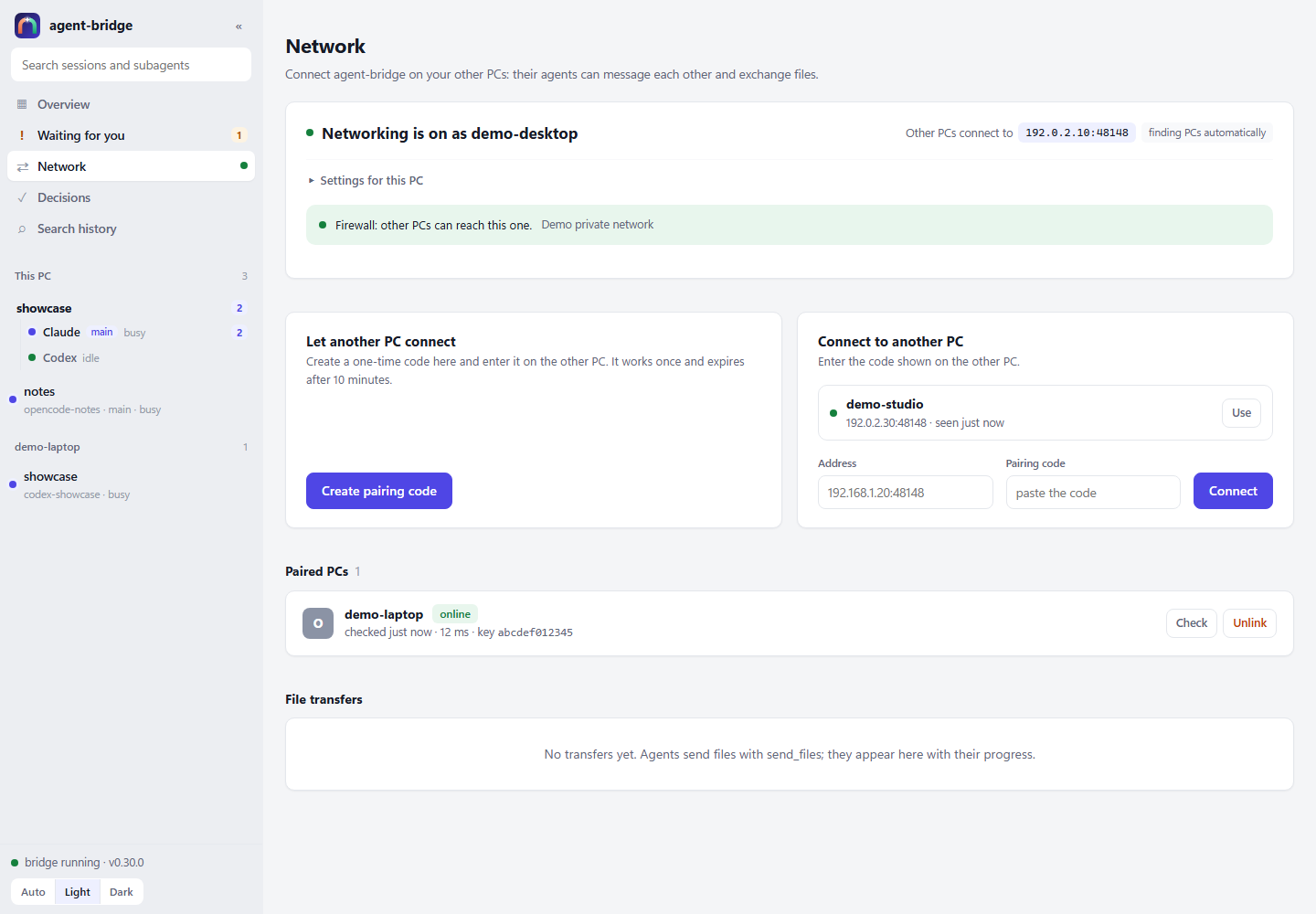Click the bridge running v0.30.0 status
Image resolution: width=1316 pixels, height=914 pixels.
pyautogui.click(x=78, y=863)
